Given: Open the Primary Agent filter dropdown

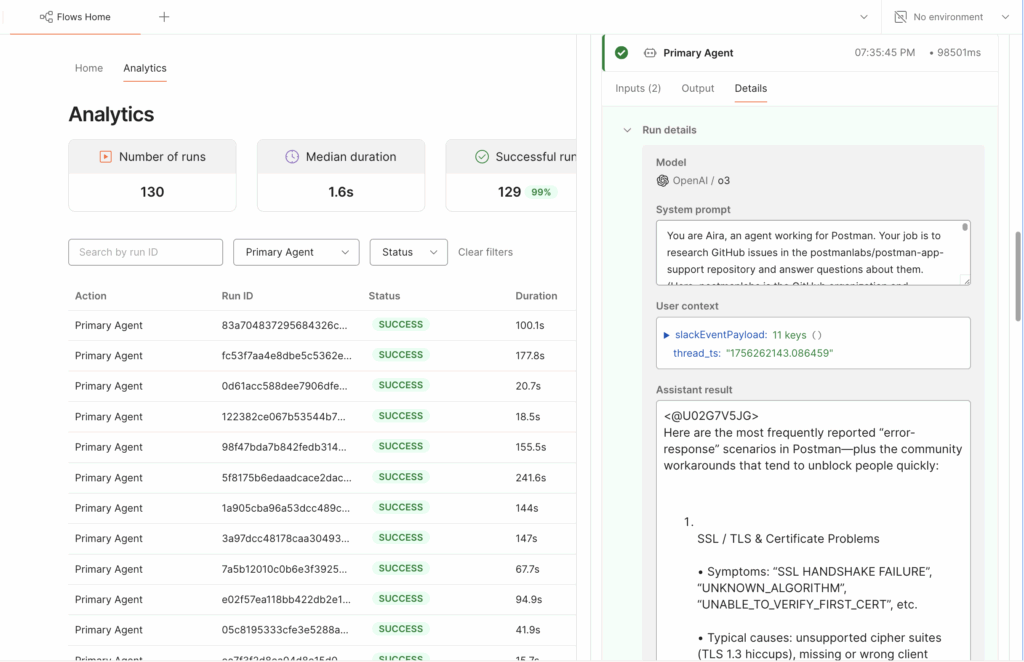Looking at the screenshot, I should (x=296, y=252).
